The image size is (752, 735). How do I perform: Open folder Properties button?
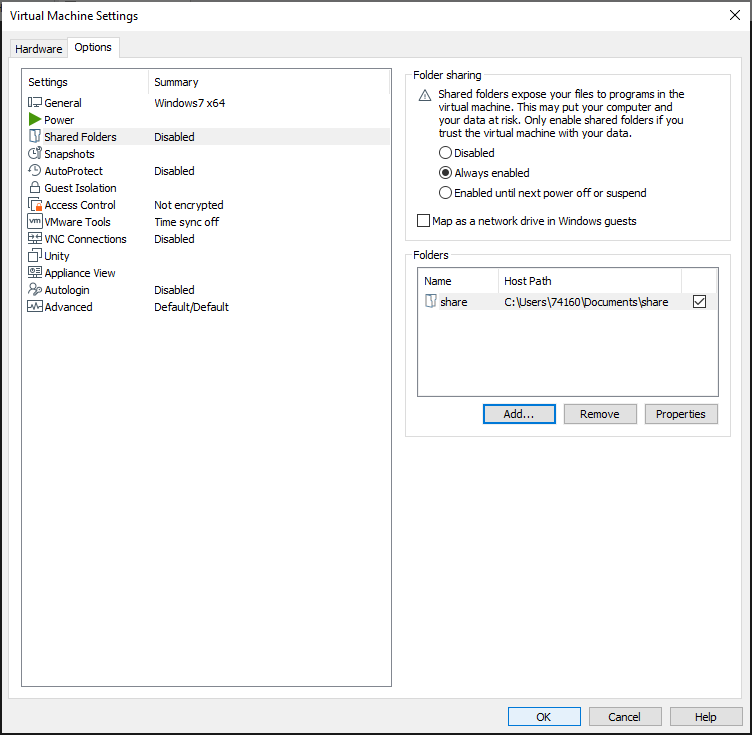pos(681,414)
